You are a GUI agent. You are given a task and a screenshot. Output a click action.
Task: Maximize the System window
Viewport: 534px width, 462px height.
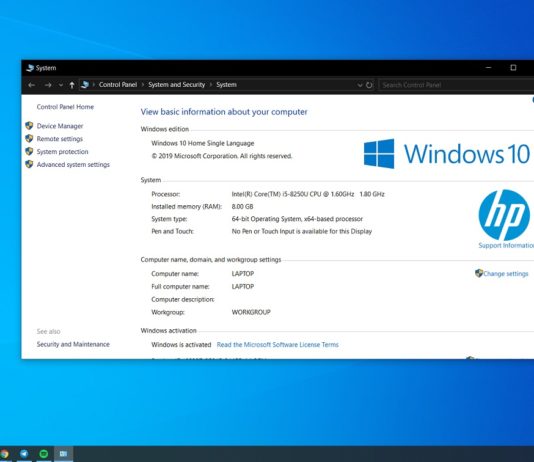click(x=513, y=68)
